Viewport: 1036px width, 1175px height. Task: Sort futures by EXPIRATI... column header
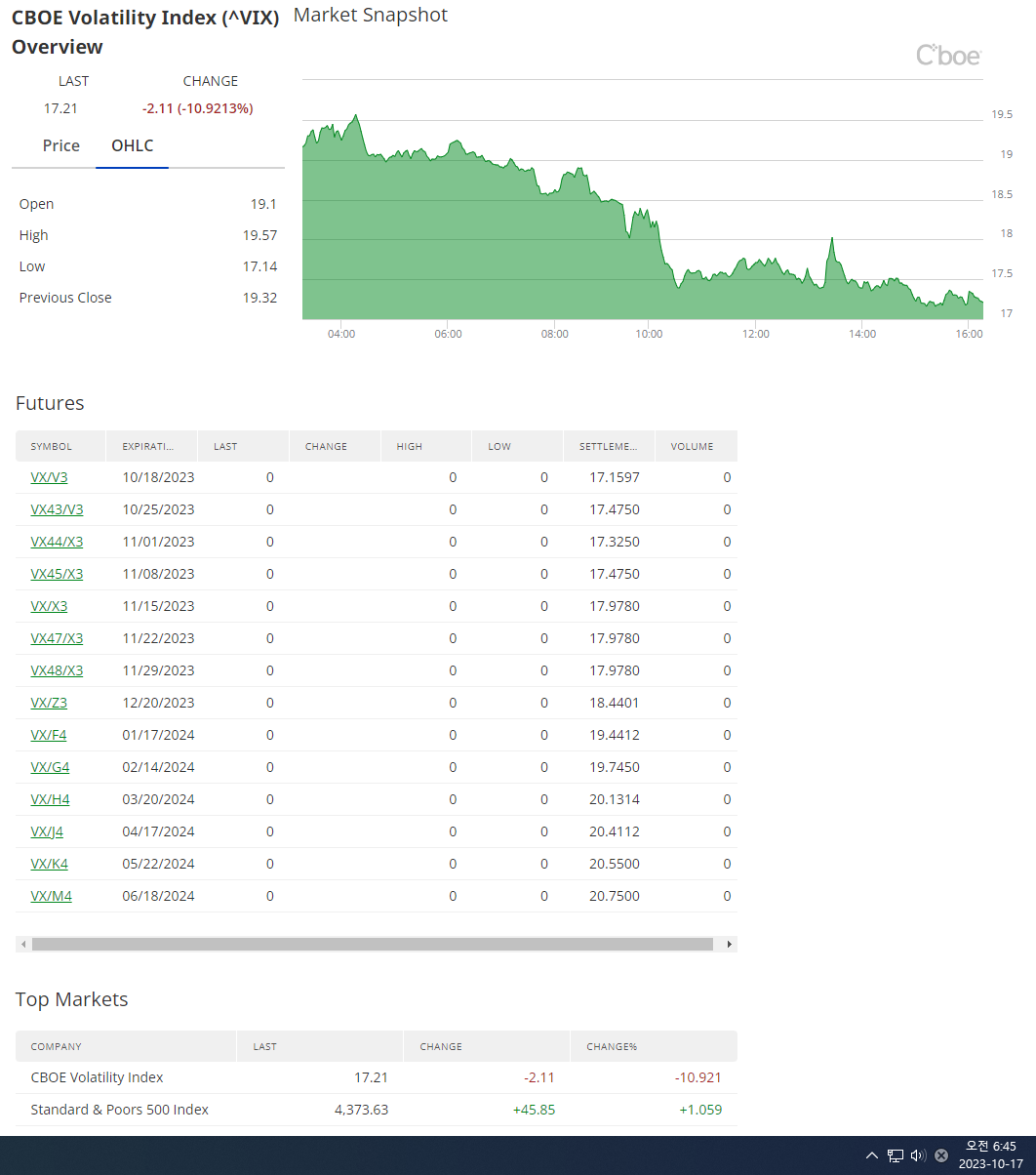(151, 446)
